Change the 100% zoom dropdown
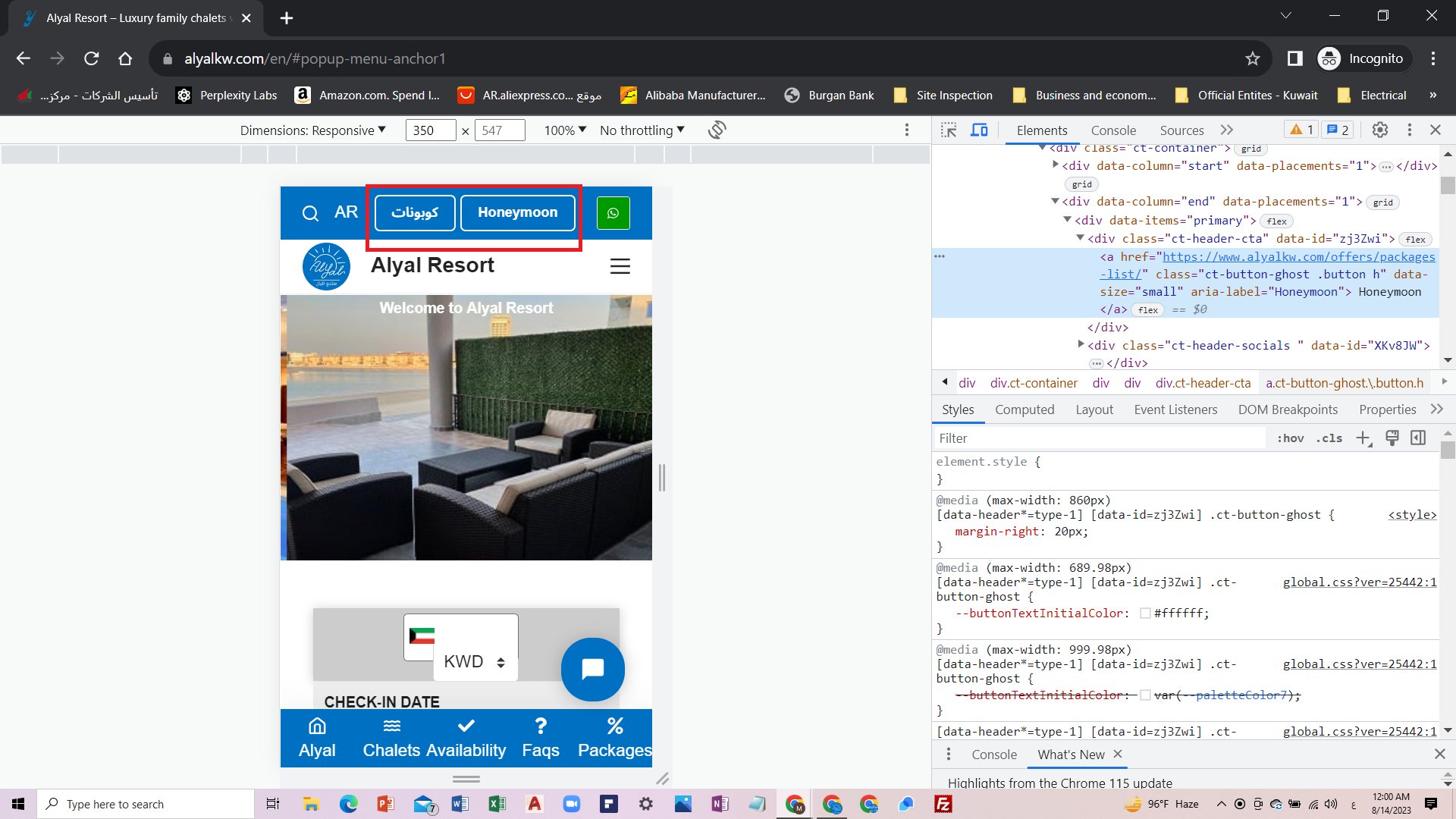The height and width of the screenshot is (819, 1456). click(565, 130)
